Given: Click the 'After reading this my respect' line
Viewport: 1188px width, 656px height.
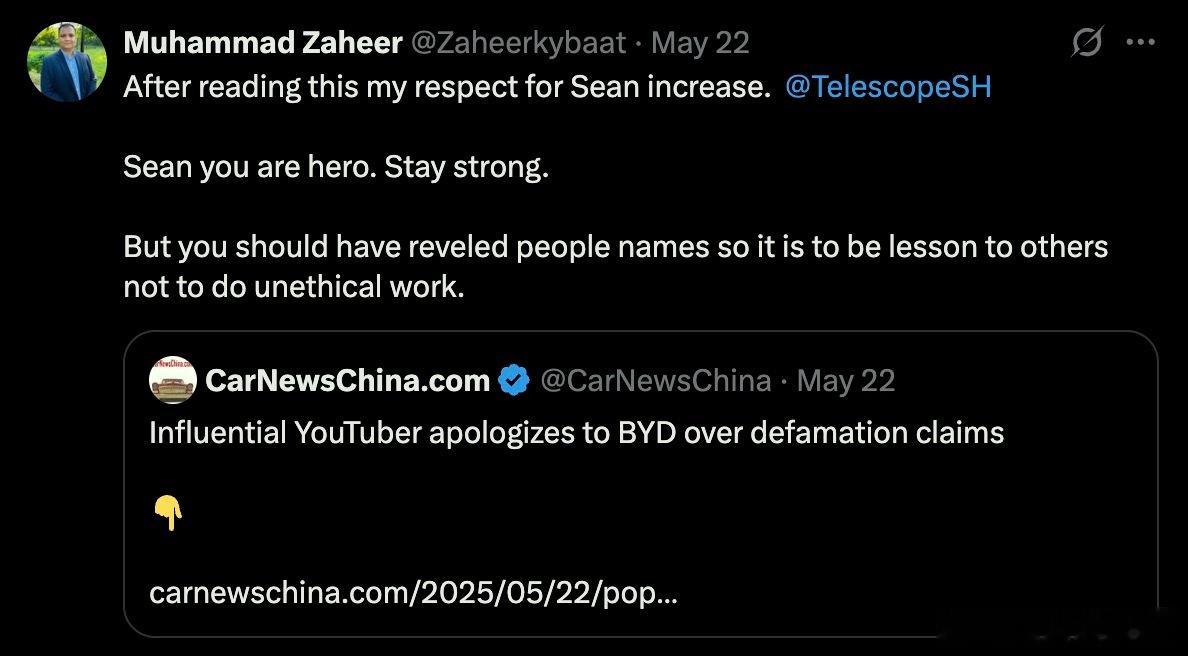Looking at the screenshot, I should click(x=446, y=87).
